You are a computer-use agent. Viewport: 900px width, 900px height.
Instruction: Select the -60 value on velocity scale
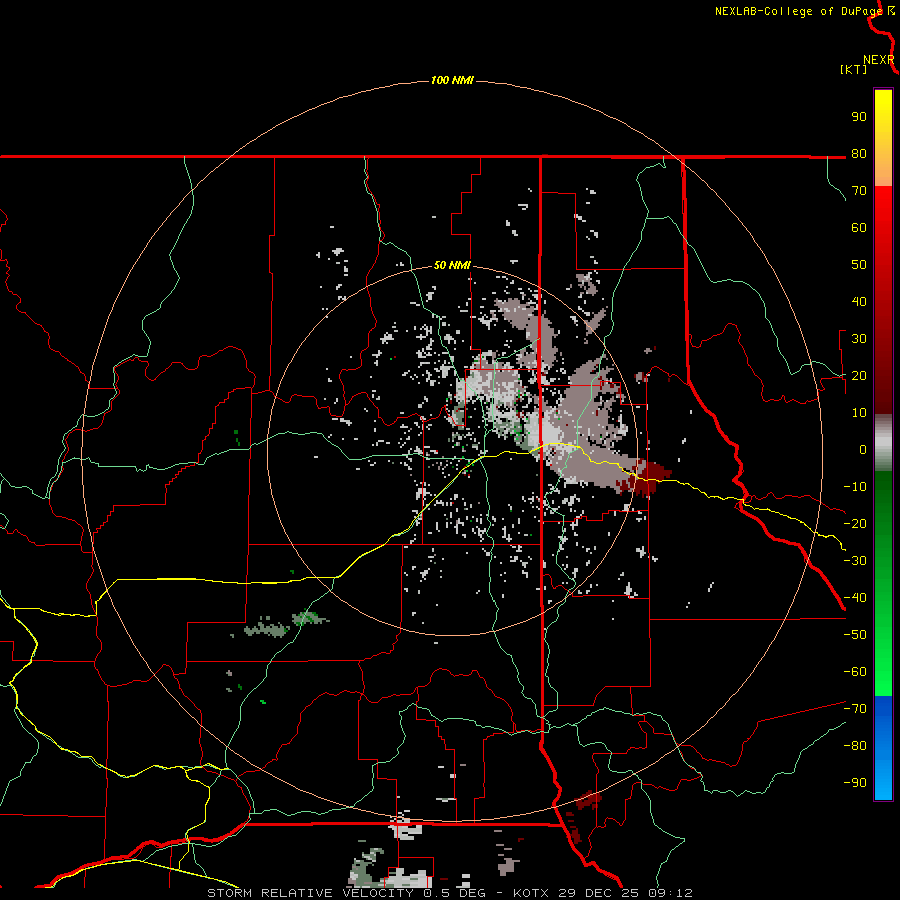855,672
